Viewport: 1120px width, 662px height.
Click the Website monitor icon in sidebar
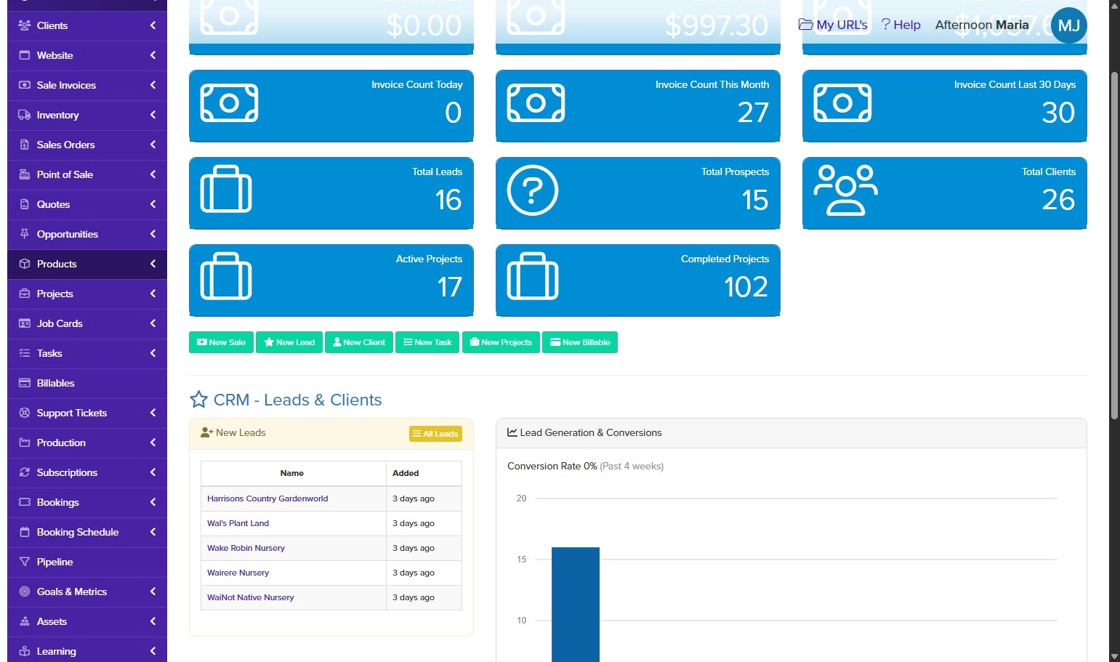click(24, 55)
